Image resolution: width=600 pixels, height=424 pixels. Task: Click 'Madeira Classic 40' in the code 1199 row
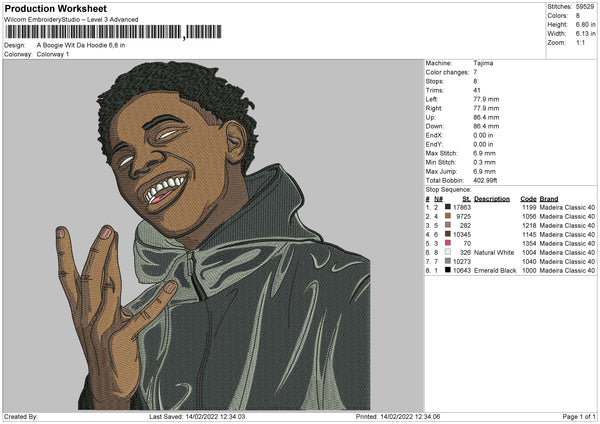[567, 207]
